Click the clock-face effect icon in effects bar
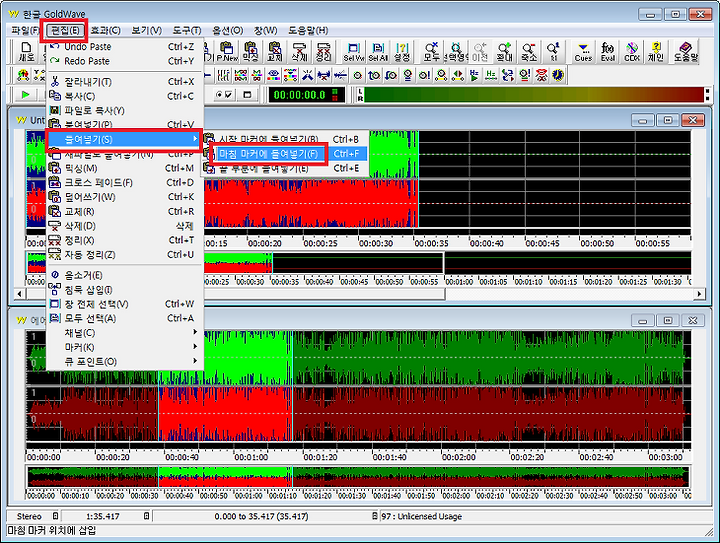720x543 pixels. 558,75
